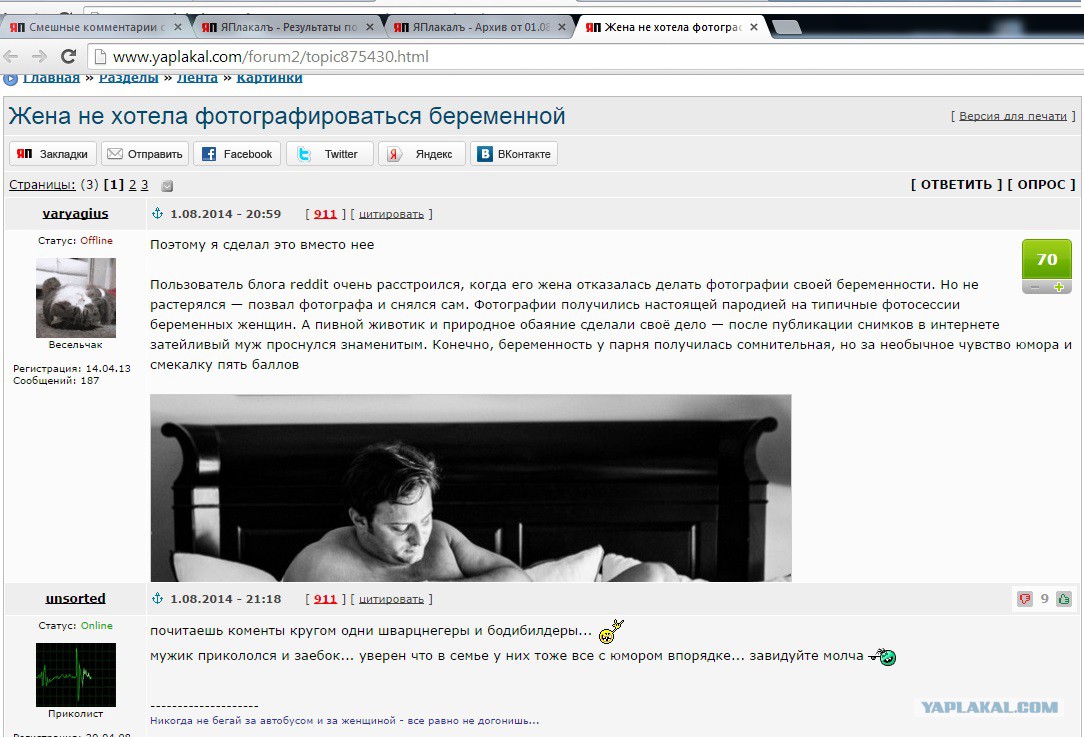Screen dimensions: 1084x737
Task: Thumbs up unsorted's comment
Action: point(1064,599)
